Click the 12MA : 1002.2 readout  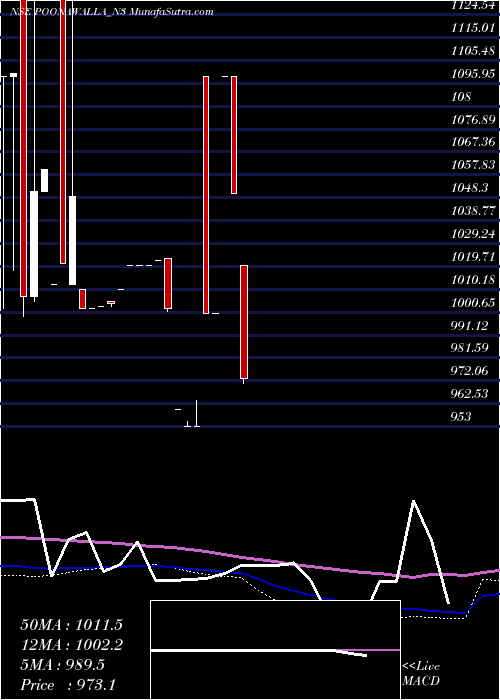pyautogui.click(x=71, y=645)
